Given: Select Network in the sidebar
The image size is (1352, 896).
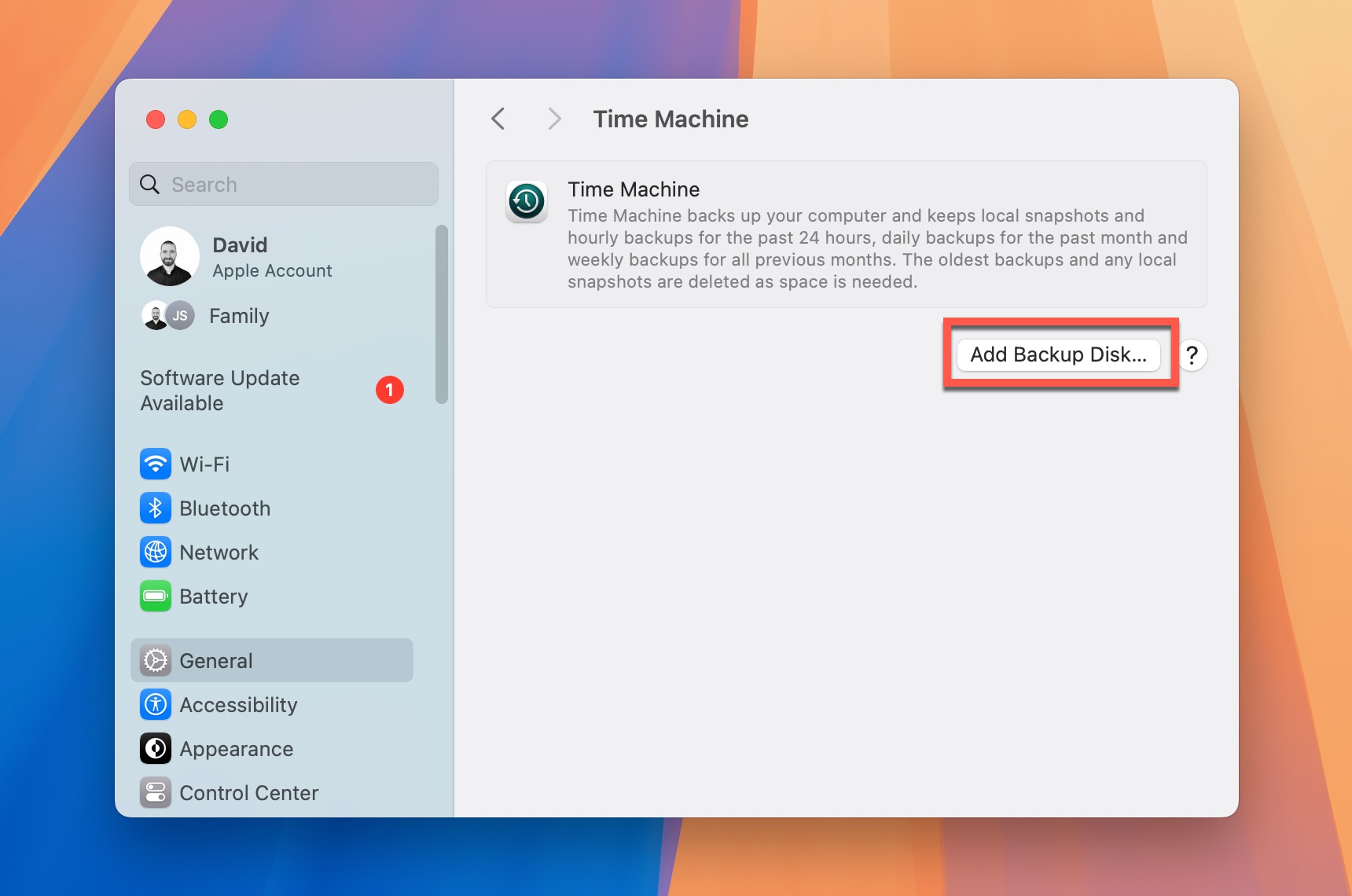Looking at the screenshot, I should pos(272,552).
